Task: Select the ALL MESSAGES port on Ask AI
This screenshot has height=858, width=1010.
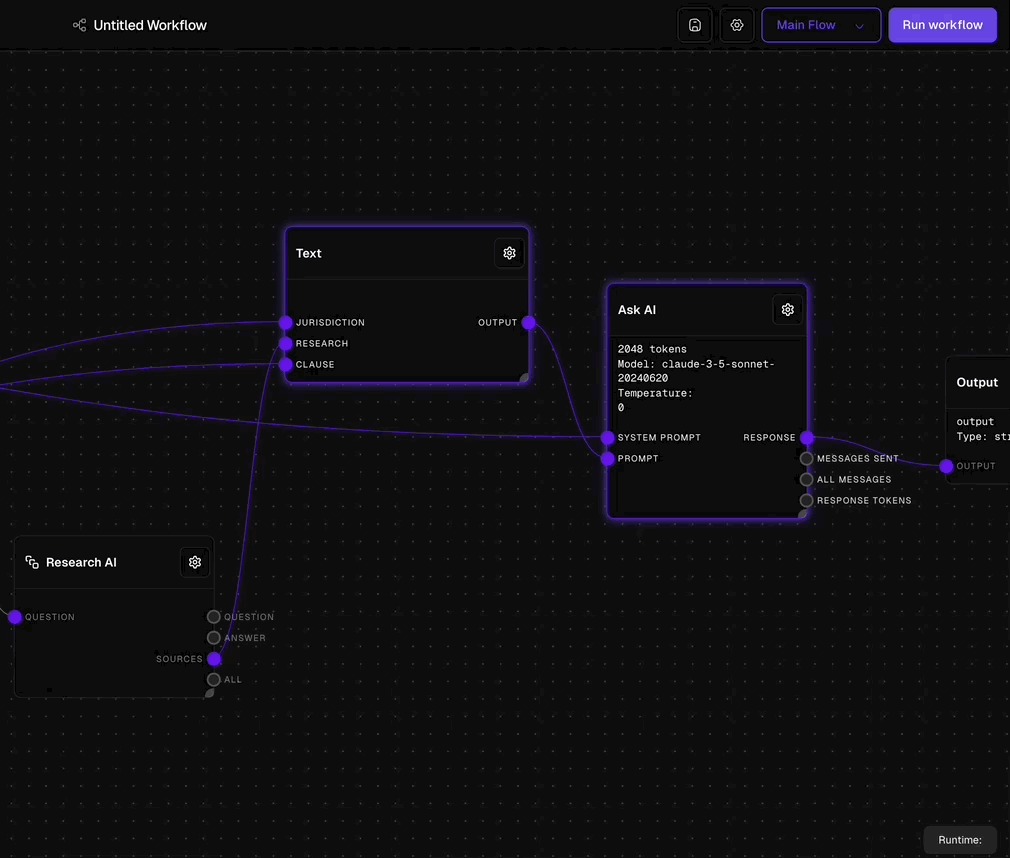Action: tap(806, 479)
